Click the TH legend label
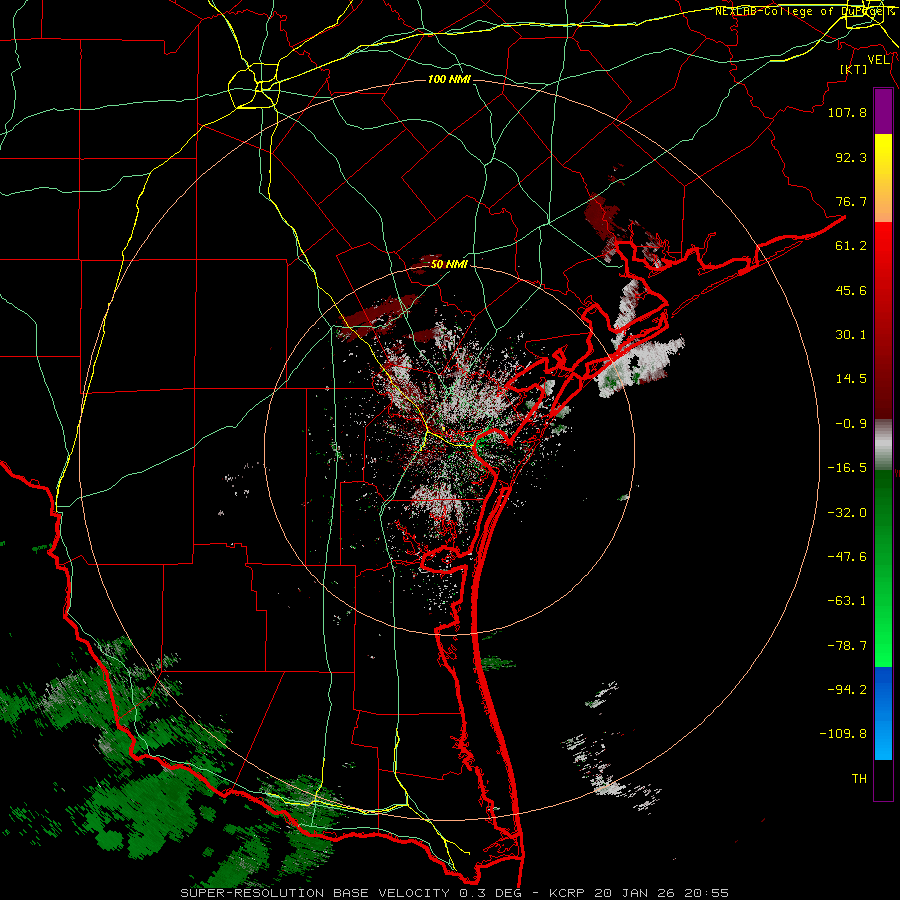Viewport: 900px width, 900px height. 859,778
